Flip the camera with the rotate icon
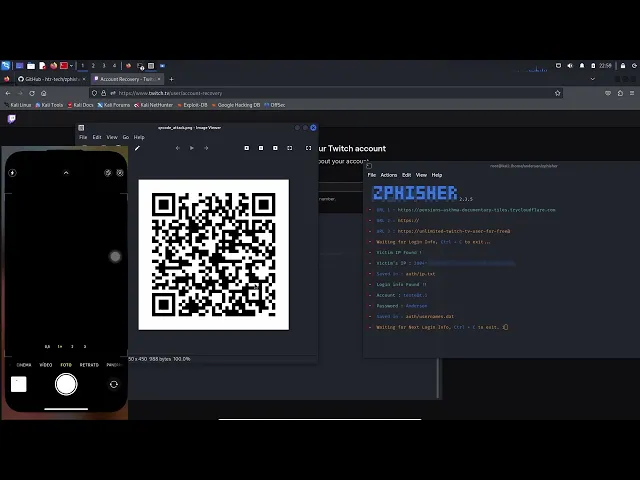640x480 pixels. (x=114, y=384)
